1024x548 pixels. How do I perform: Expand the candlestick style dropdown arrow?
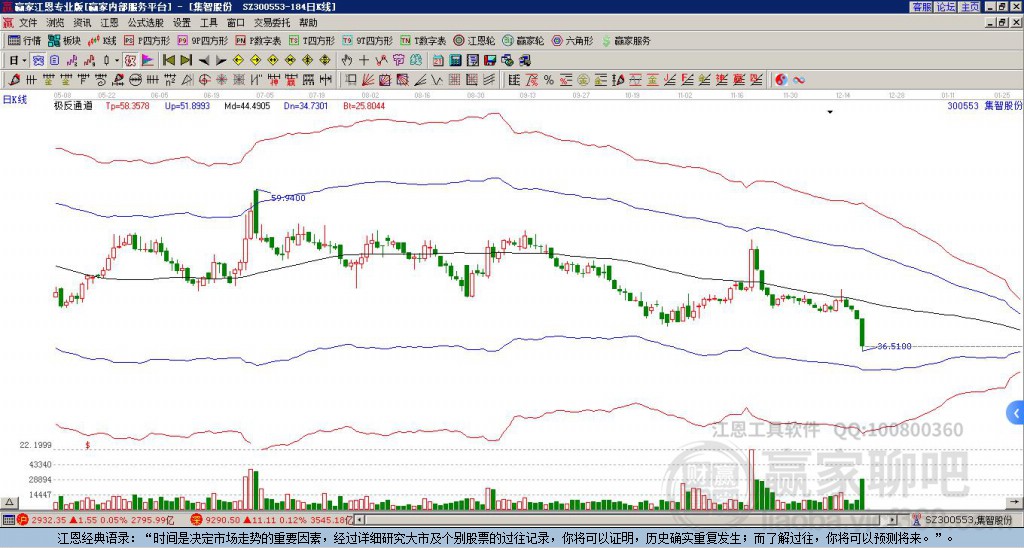click(117, 61)
